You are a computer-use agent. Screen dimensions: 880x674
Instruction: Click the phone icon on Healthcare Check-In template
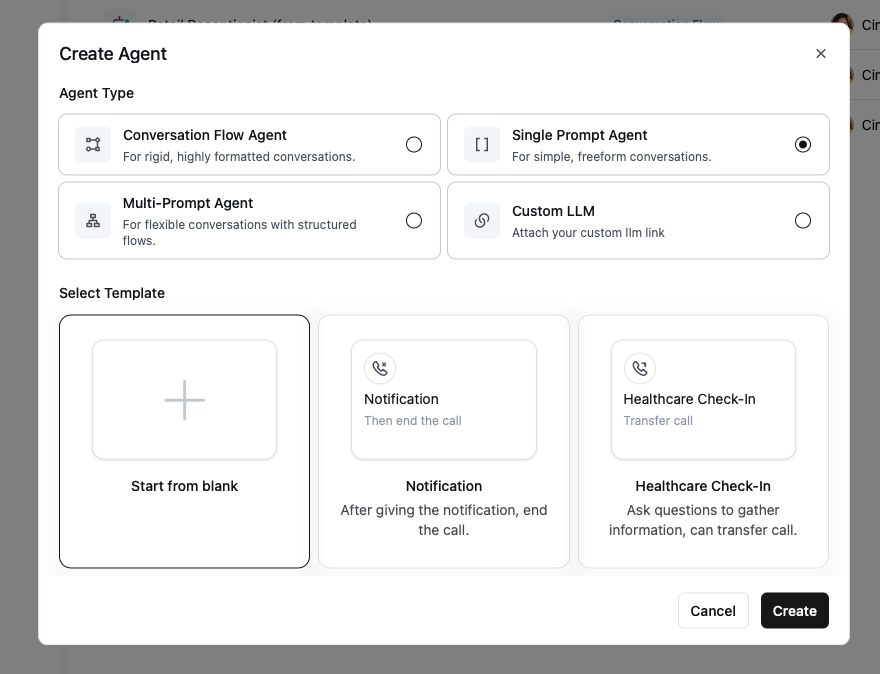(x=639, y=368)
